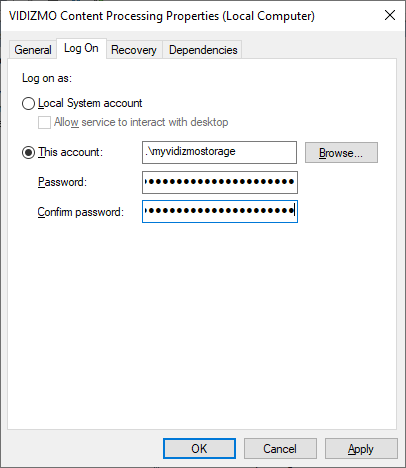406x468 pixels.
Task: Browse for a user account
Action: tap(341, 153)
